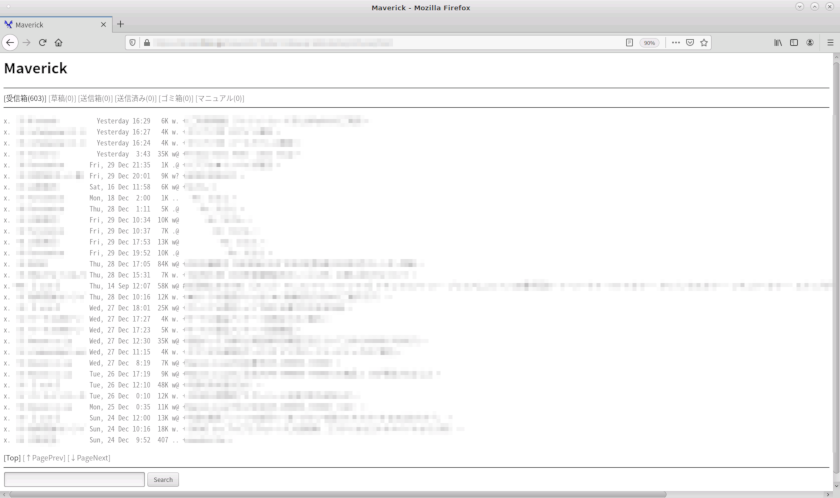Image resolution: width=840 pixels, height=498 pixels.
Task: Open the page actions three-dot menu
Action: [676, 43]
